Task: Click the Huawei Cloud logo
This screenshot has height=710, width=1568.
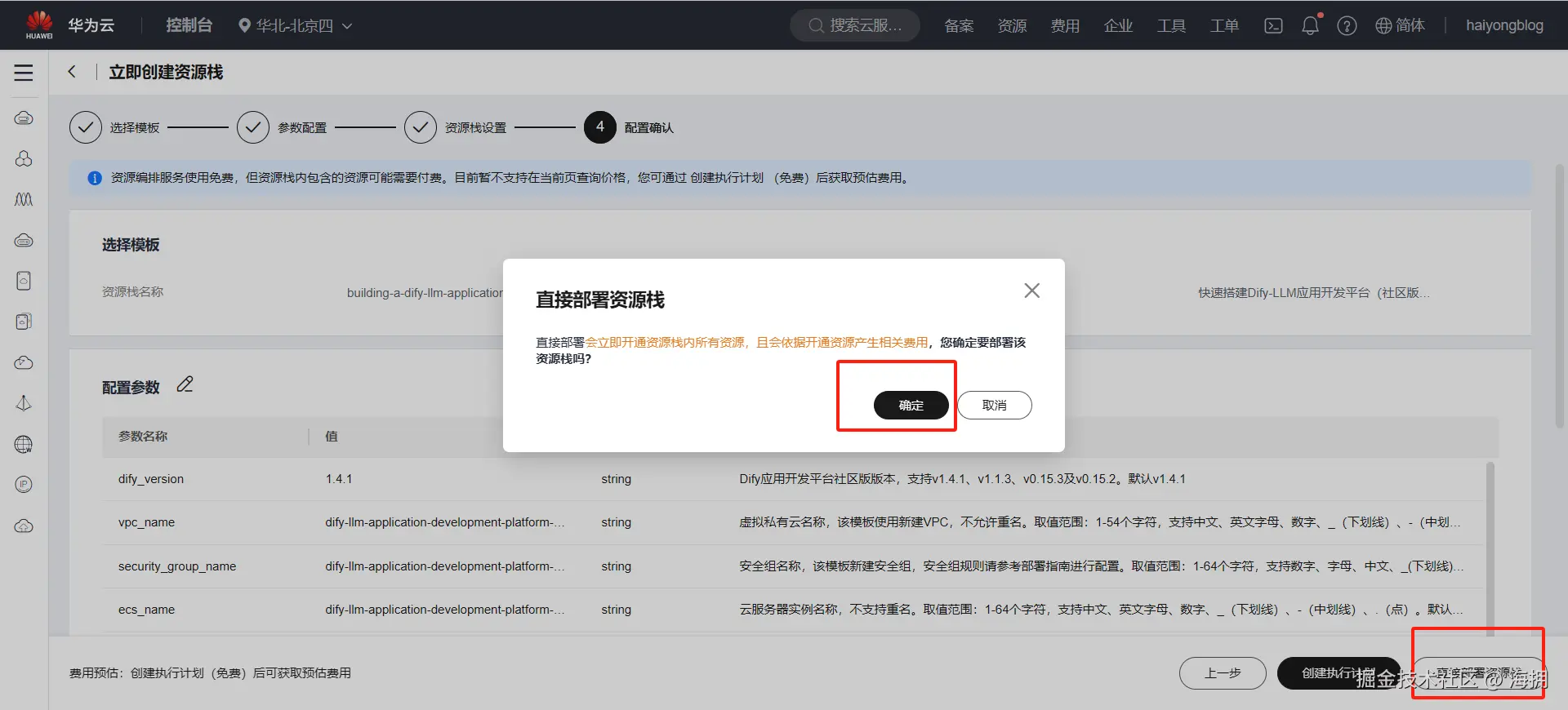Action: coord(39,25)
